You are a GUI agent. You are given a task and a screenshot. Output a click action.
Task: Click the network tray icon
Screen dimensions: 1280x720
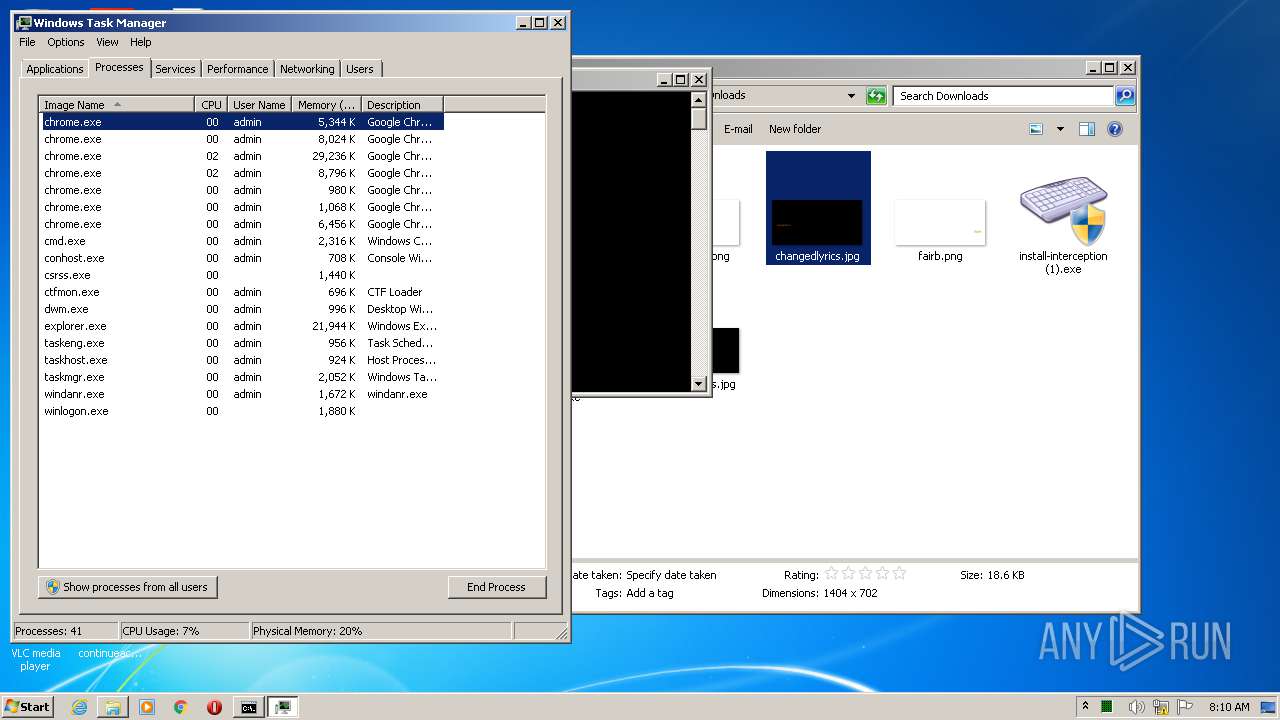(x=1160, y=707)
